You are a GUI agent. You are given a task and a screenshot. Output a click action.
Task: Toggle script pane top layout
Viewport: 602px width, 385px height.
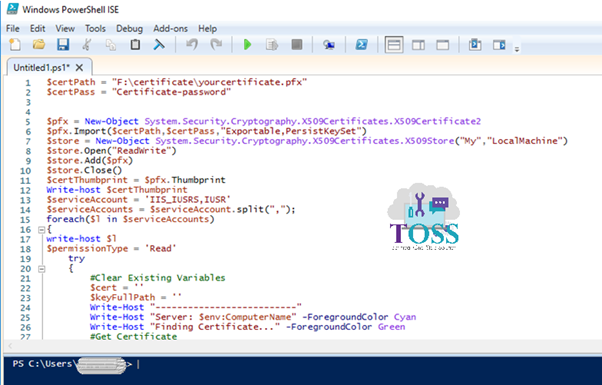(394, 45)
